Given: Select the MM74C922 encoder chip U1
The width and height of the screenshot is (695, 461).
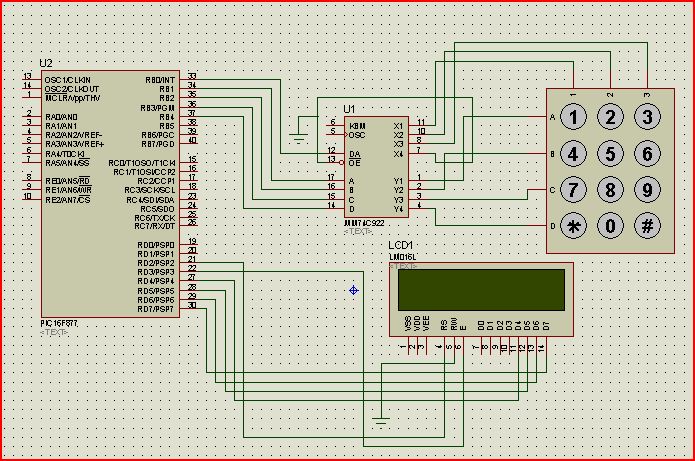Looking at the screenshot, I should coord(376,167).
